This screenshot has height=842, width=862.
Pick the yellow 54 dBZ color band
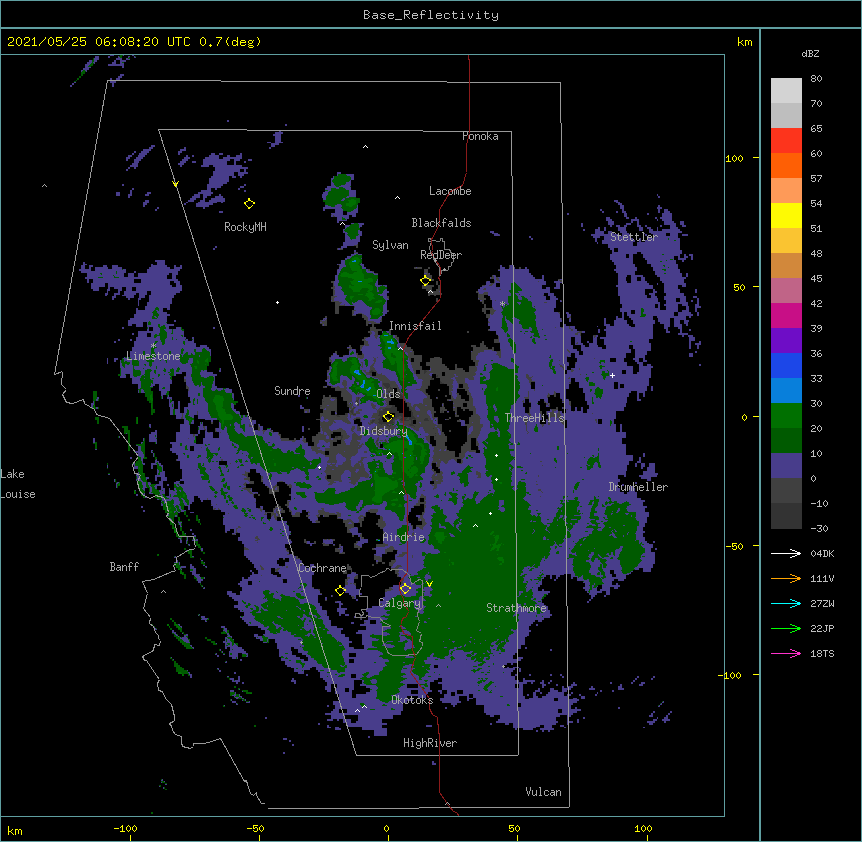(786, 215)
